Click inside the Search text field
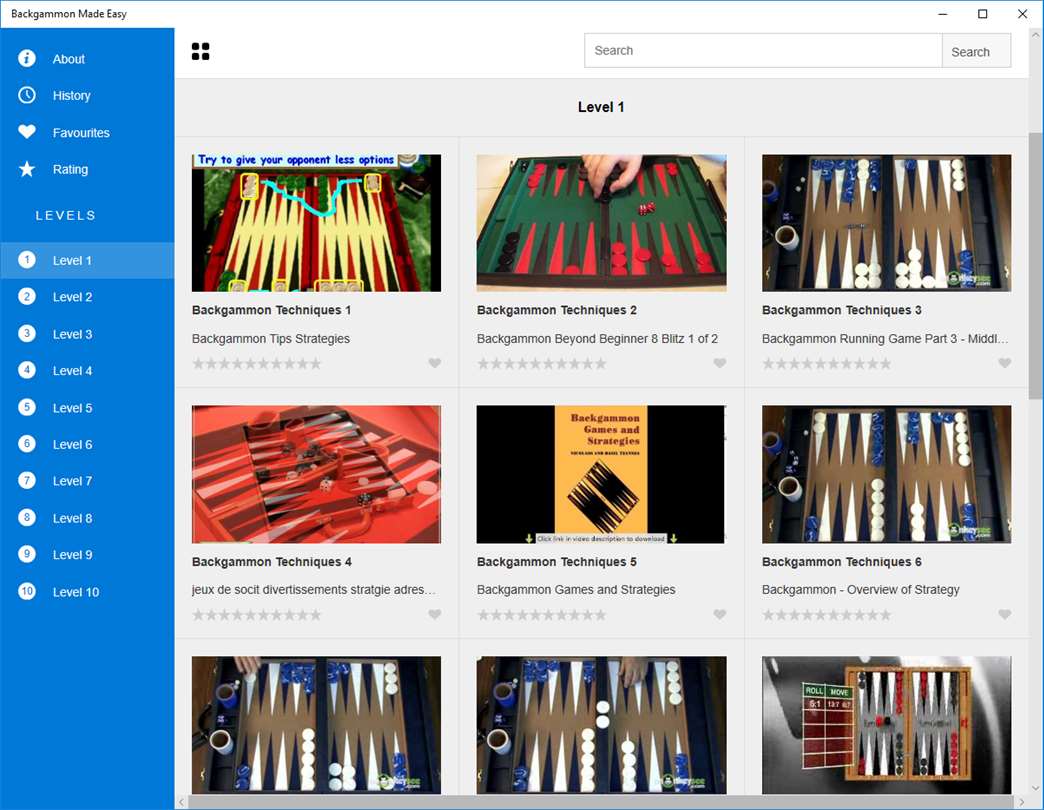1044x810 pixels. pos(763,51)
